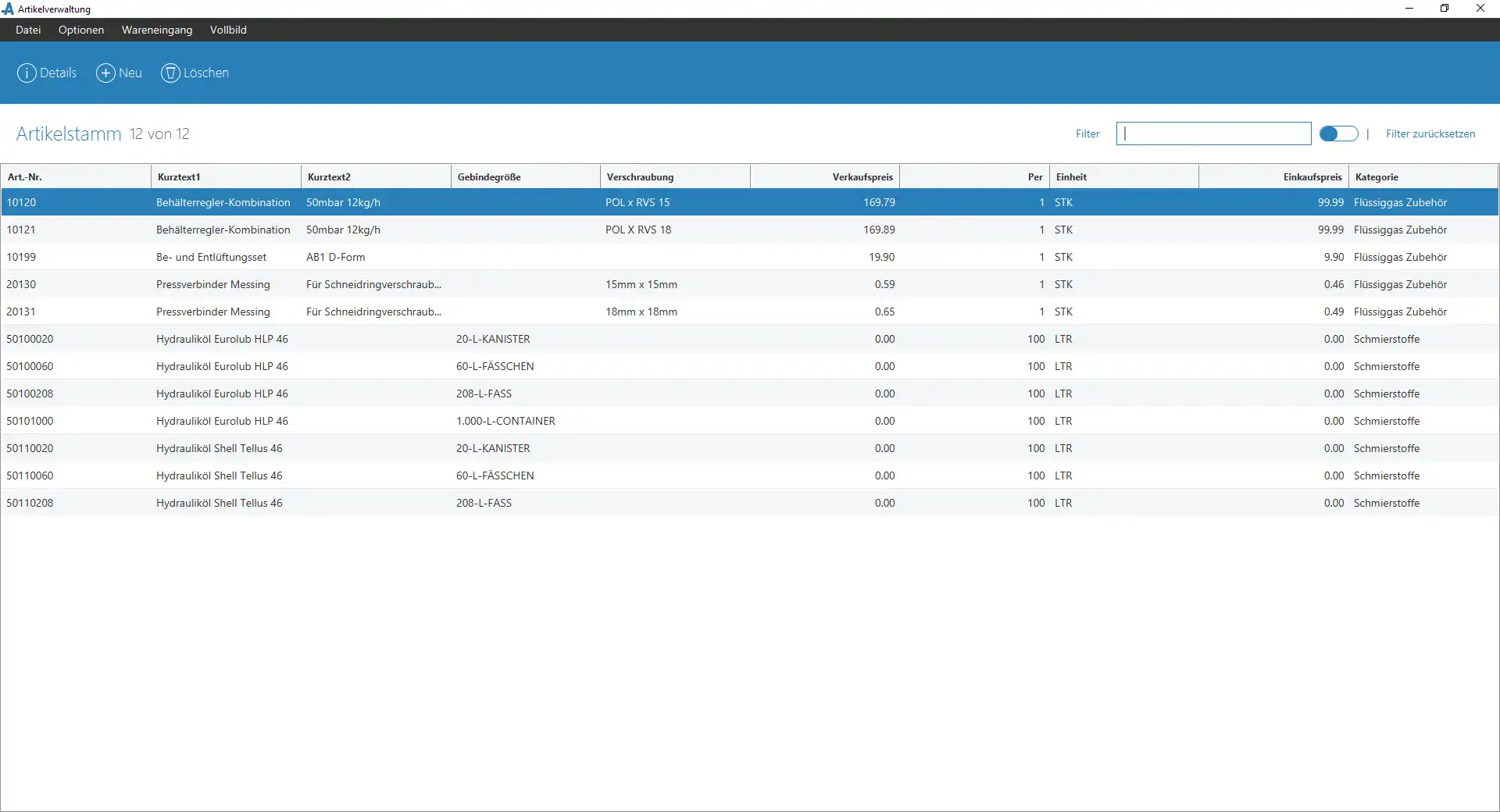Click the Artikelverwaltung app icon in title bar
This screenshot has width=1500, height=812.
pyautogui.click(x=8, y=9)
